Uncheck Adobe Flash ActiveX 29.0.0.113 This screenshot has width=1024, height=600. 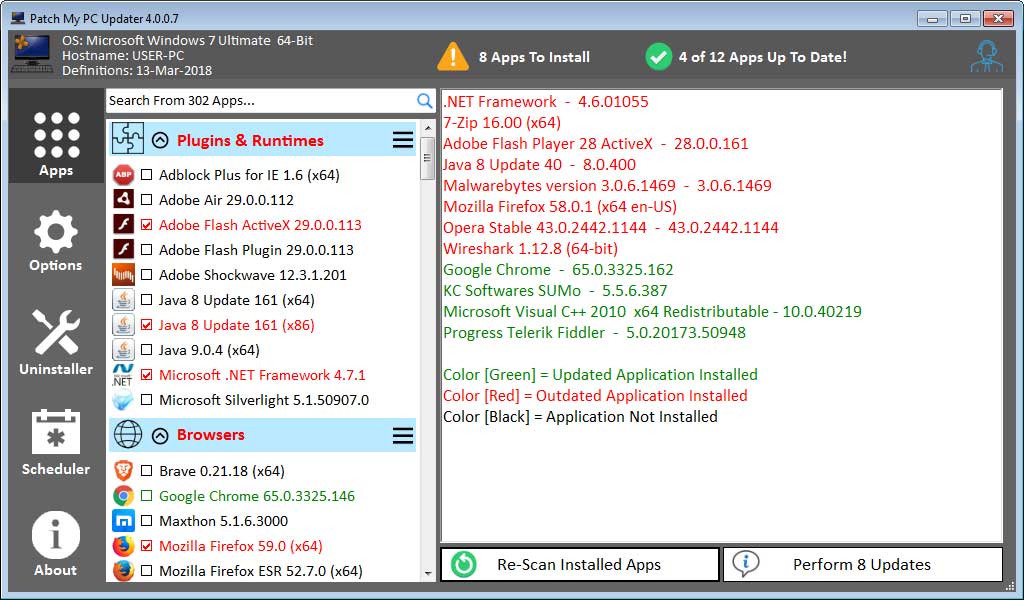[x=147, y=225]
